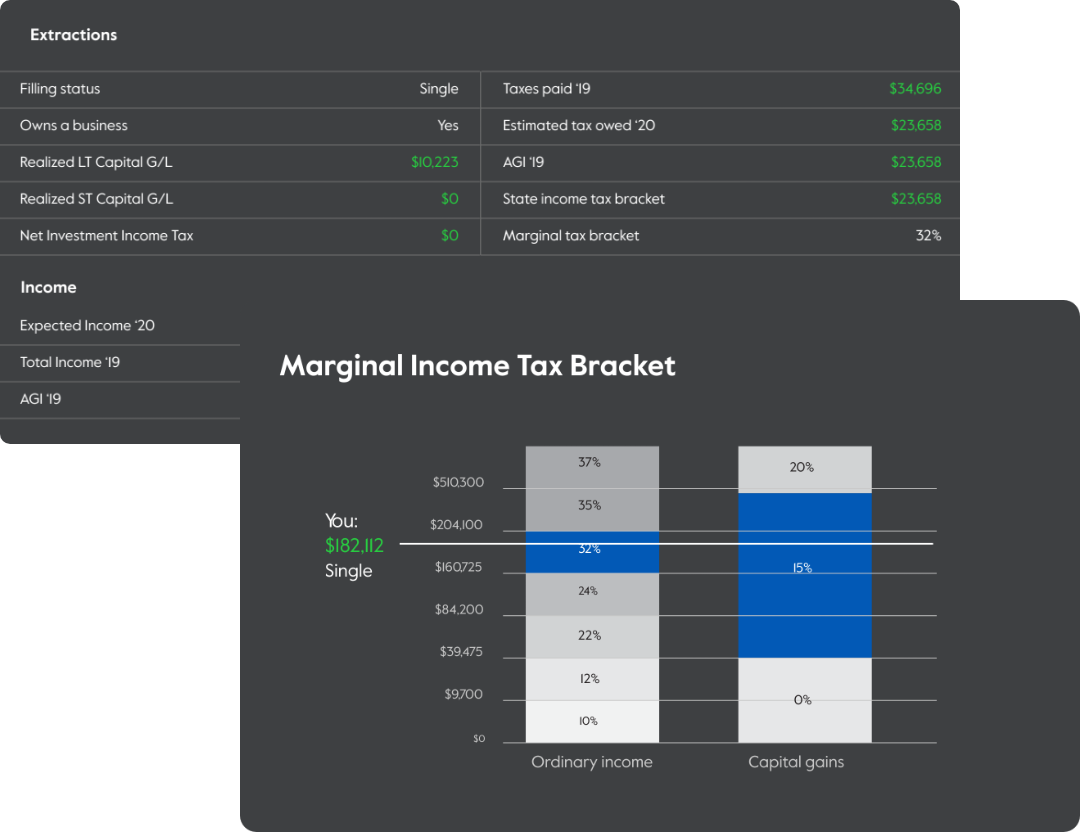Click the Income section header
1080x832 pixels.
(48, 288)
